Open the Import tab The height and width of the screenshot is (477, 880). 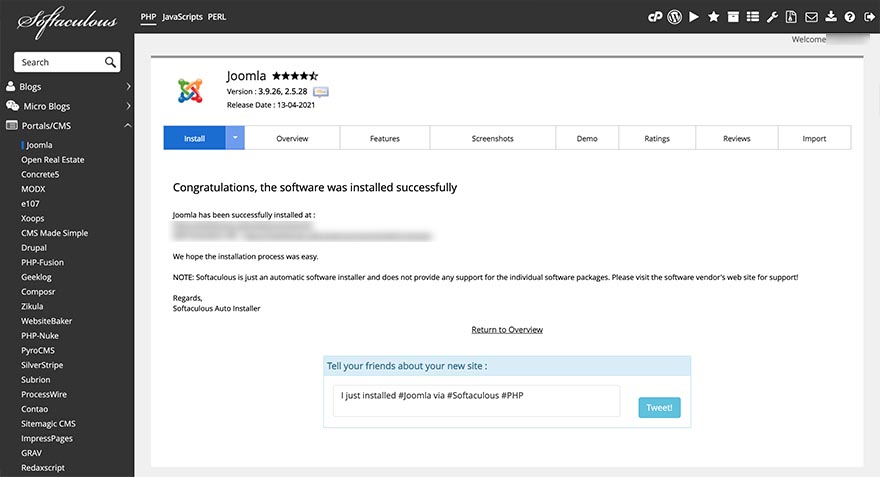tap(814, 138)
